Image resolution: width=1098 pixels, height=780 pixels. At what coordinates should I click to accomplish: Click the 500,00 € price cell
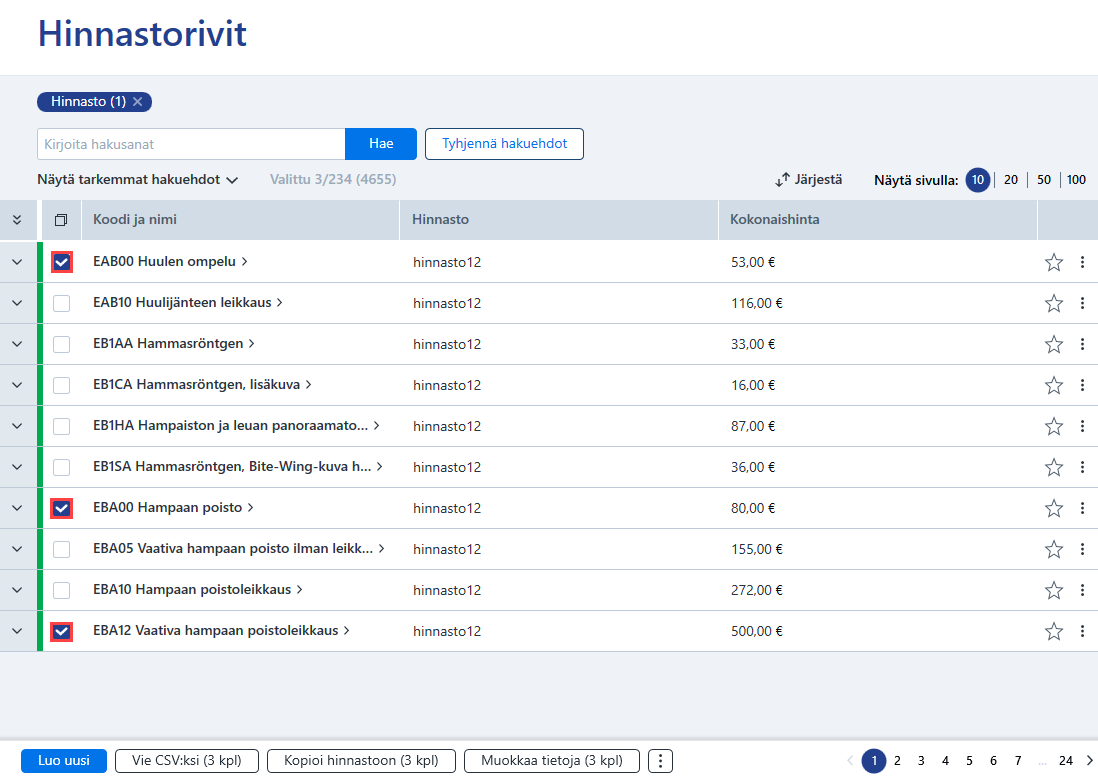click(756, 632)
